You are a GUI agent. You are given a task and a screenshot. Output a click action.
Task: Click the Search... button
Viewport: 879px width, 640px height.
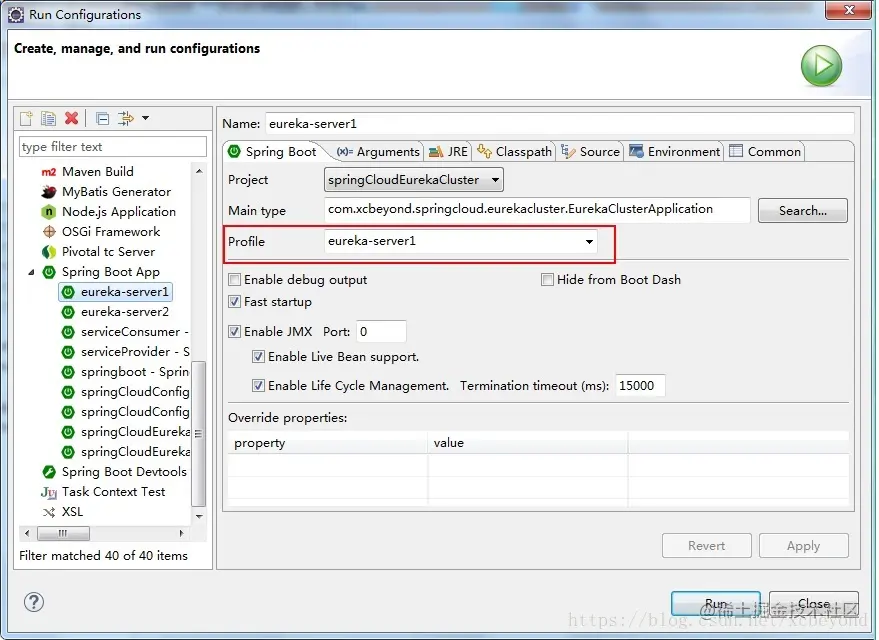point(803,211)
